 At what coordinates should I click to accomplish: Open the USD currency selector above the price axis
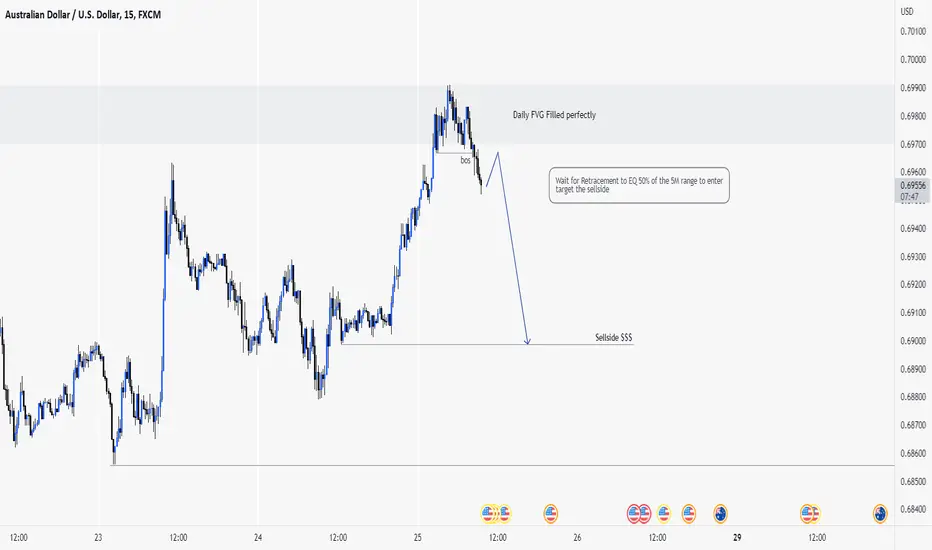coord(906,11)
